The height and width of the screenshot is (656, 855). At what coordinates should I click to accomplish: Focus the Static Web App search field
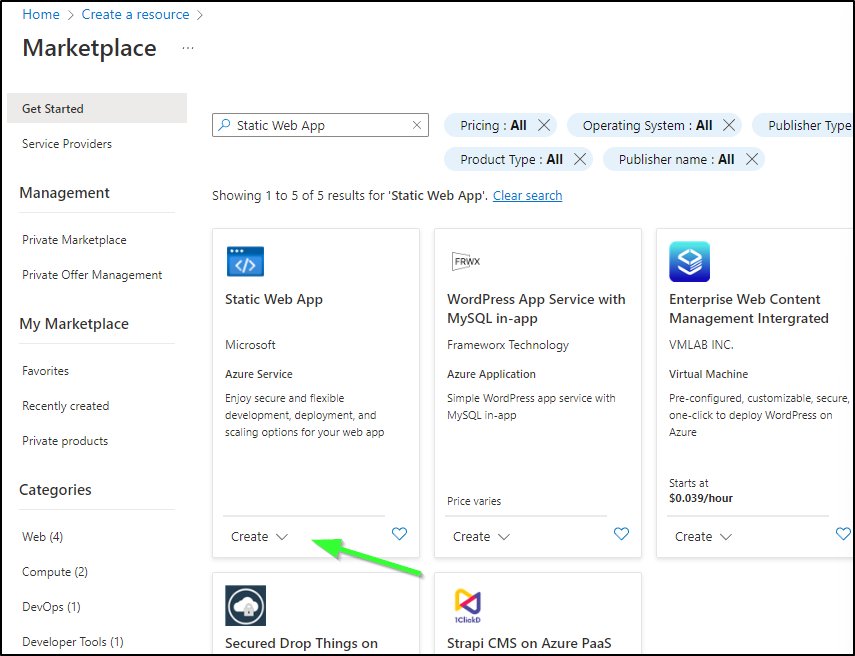click(320, 125)
